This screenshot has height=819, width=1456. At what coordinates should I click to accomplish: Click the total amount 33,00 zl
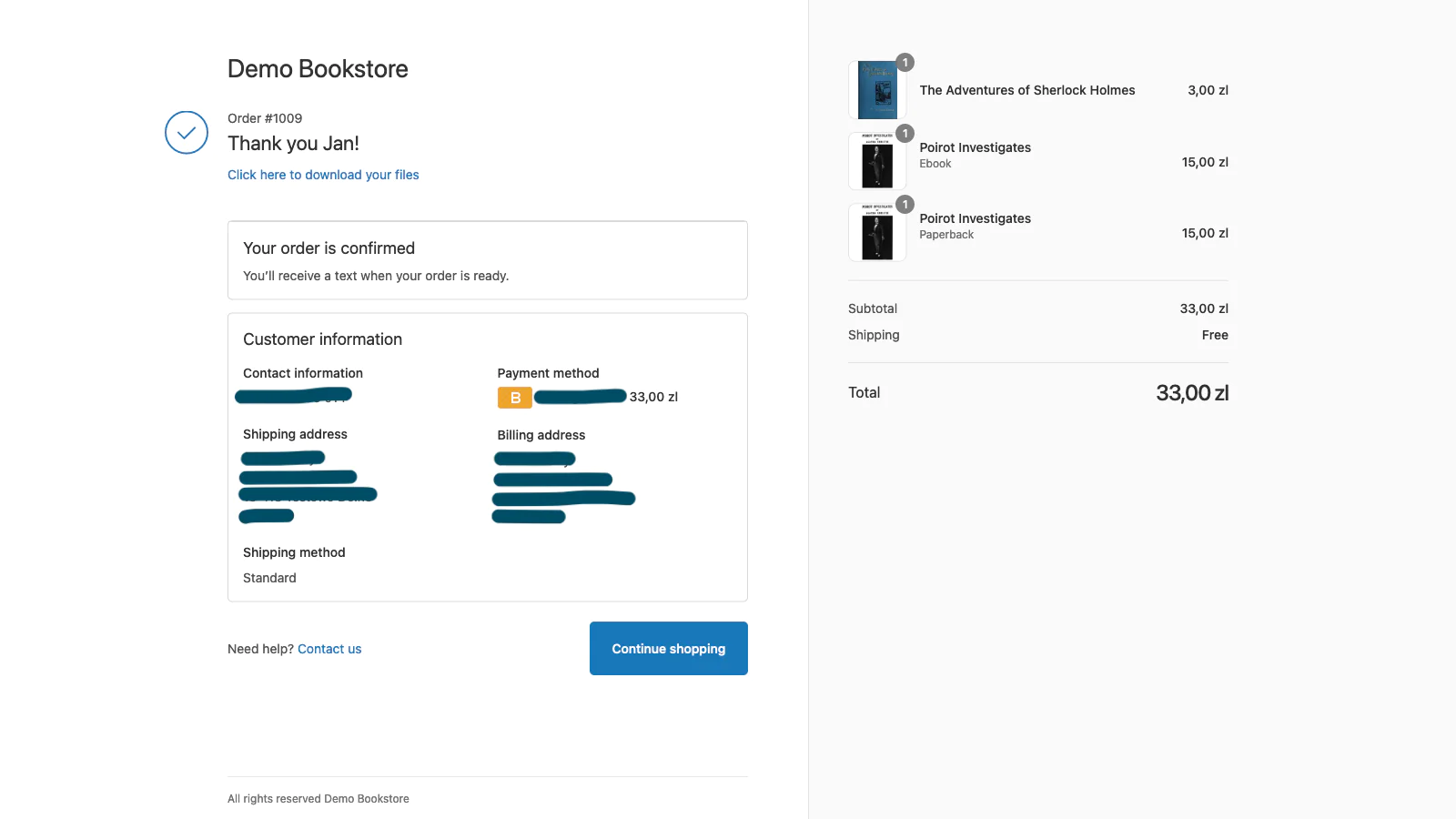point(1191,393)
